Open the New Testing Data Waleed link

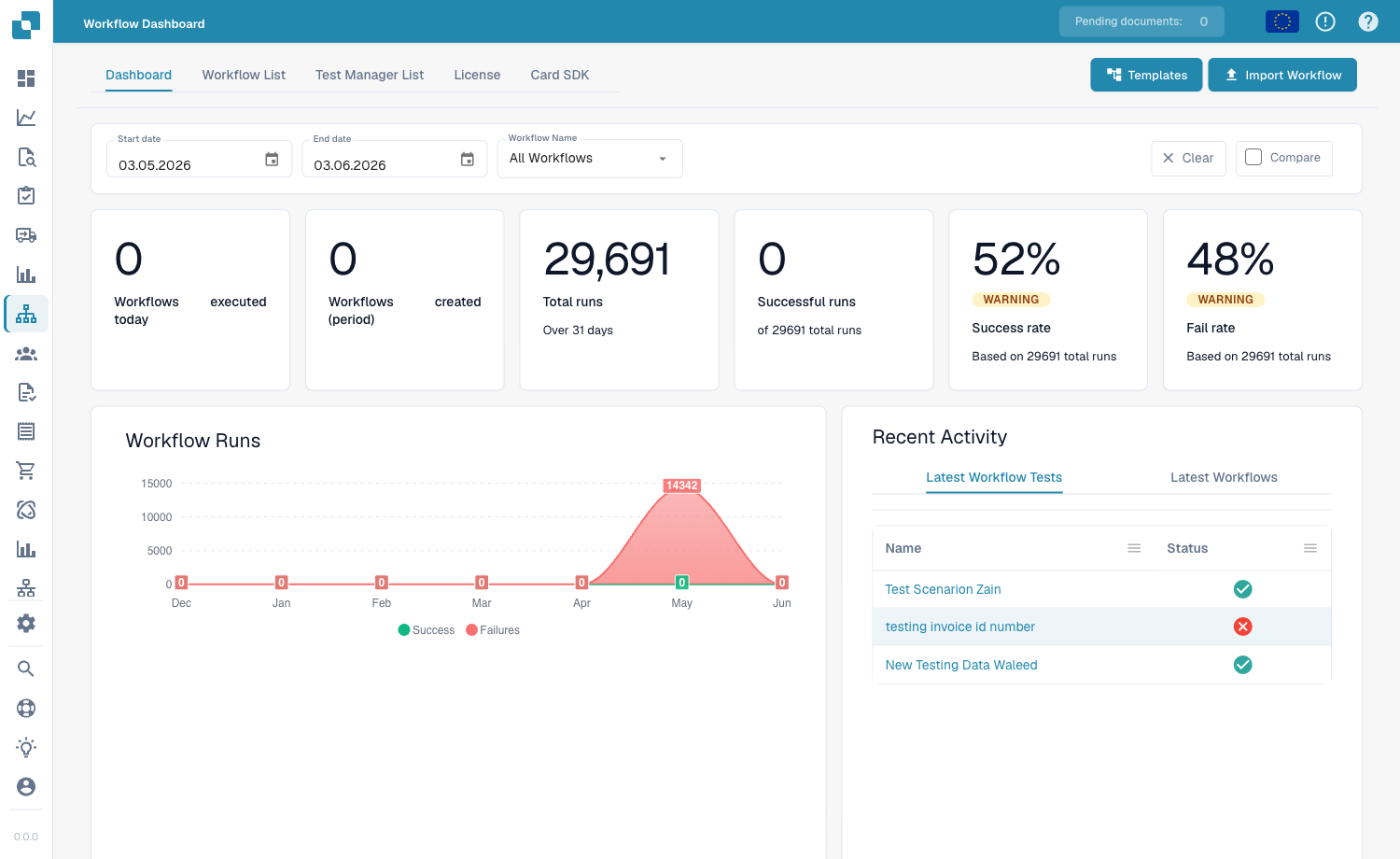pos(961,665)
